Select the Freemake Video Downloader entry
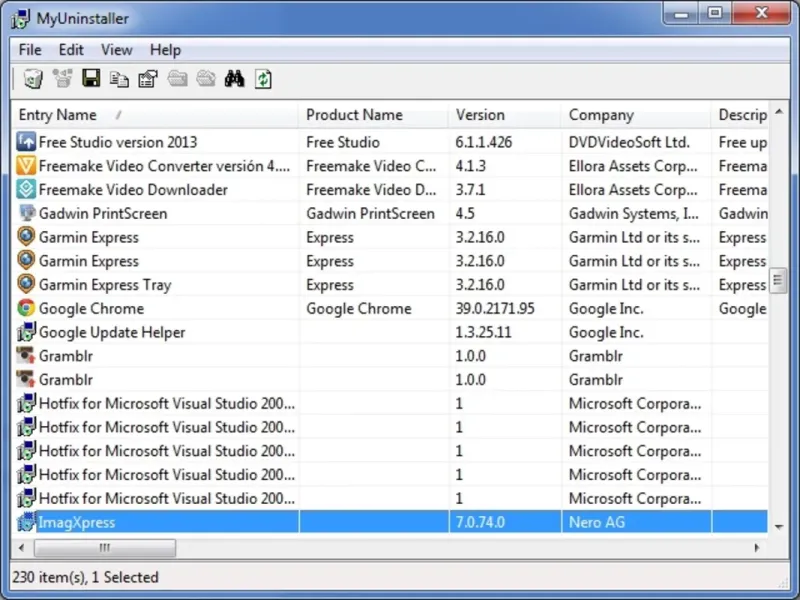 pyautogui.click(x=133, y=190)
